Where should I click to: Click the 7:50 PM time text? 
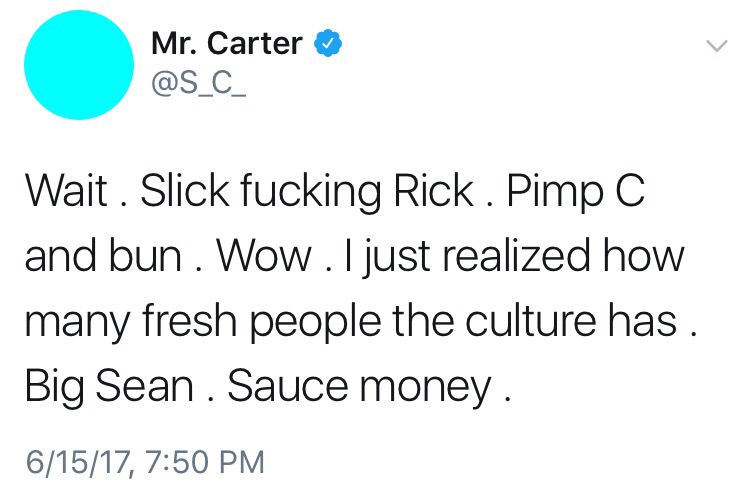coord(204,462)
